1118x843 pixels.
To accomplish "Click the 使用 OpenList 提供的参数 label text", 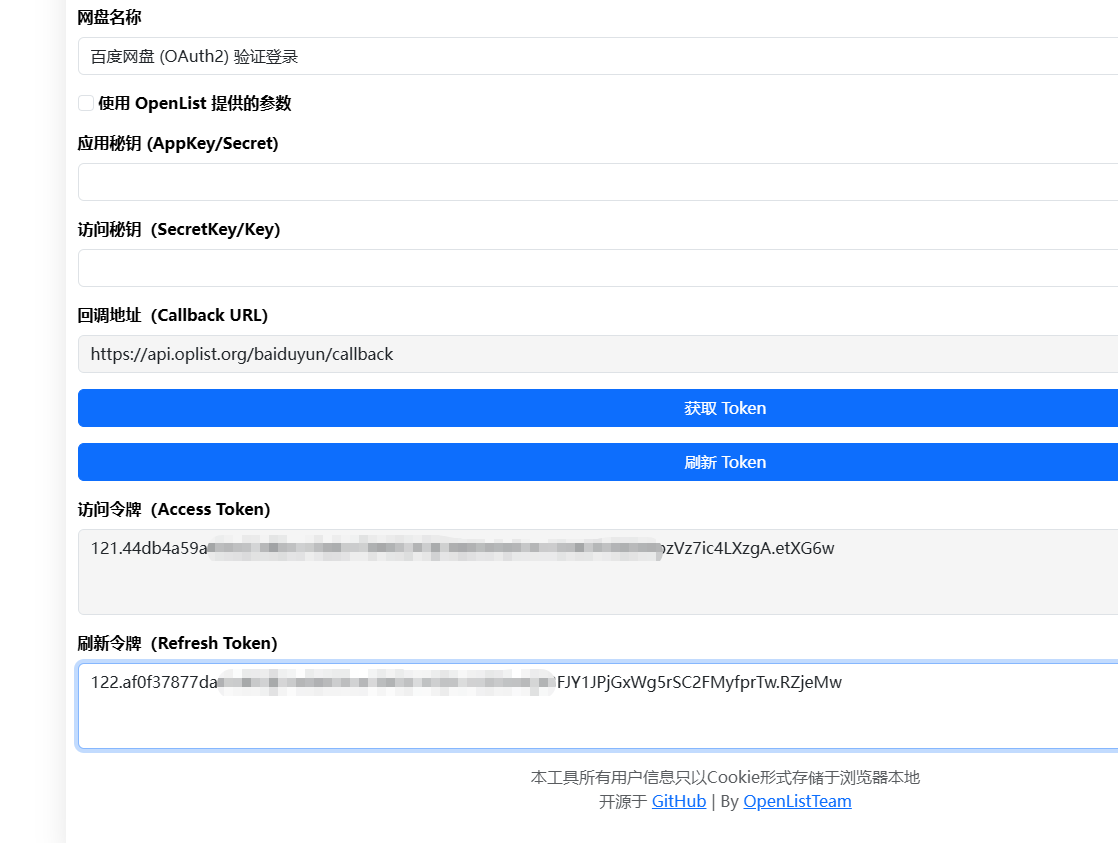I will [195, 103].
